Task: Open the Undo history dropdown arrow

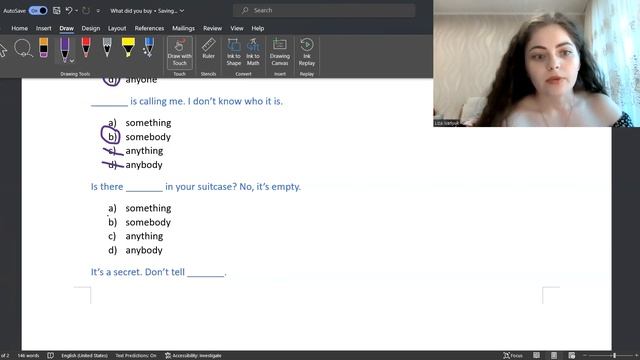Action: pos(76,11)
